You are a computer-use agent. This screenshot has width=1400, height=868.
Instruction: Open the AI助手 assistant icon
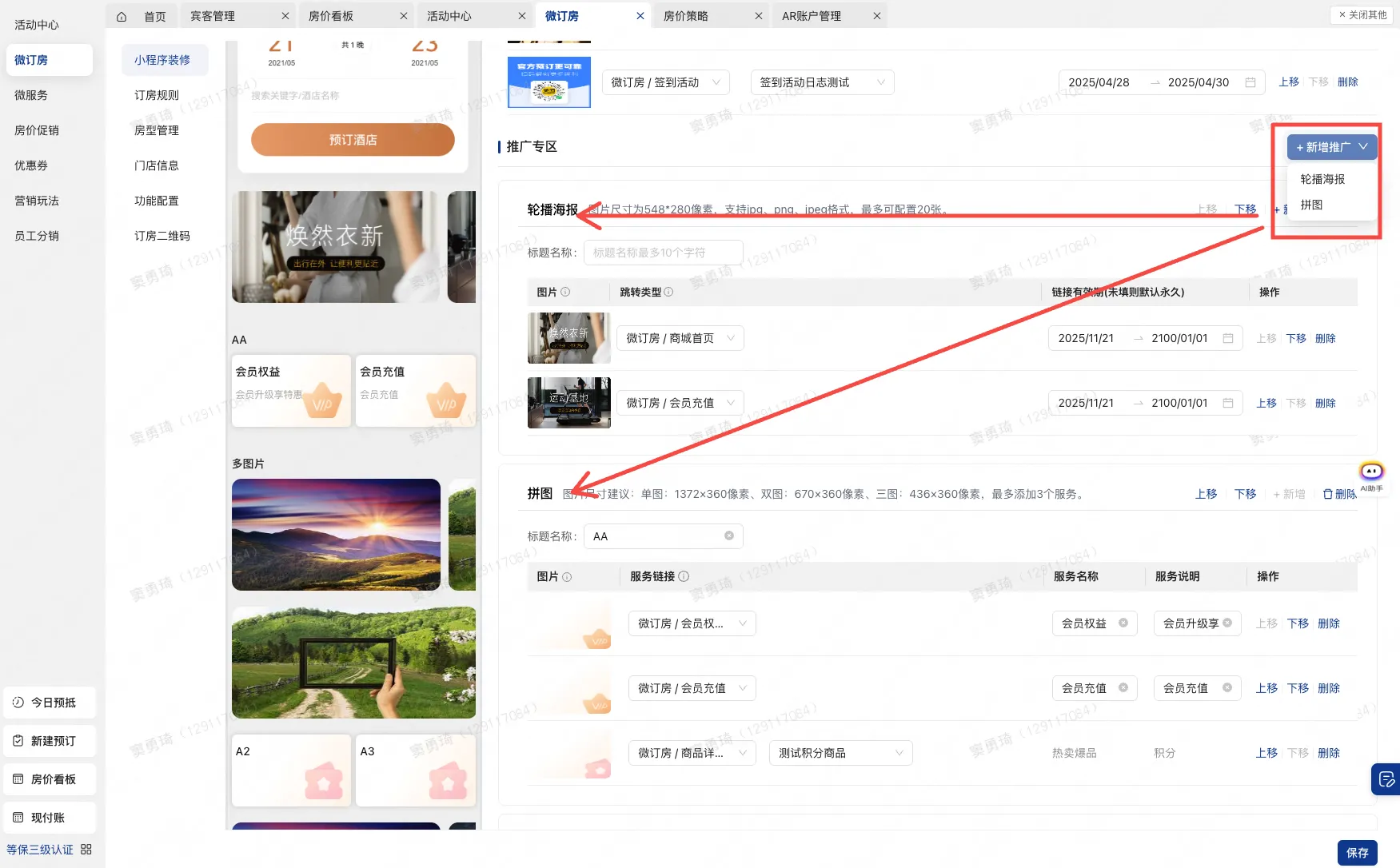pos(1373,472)
